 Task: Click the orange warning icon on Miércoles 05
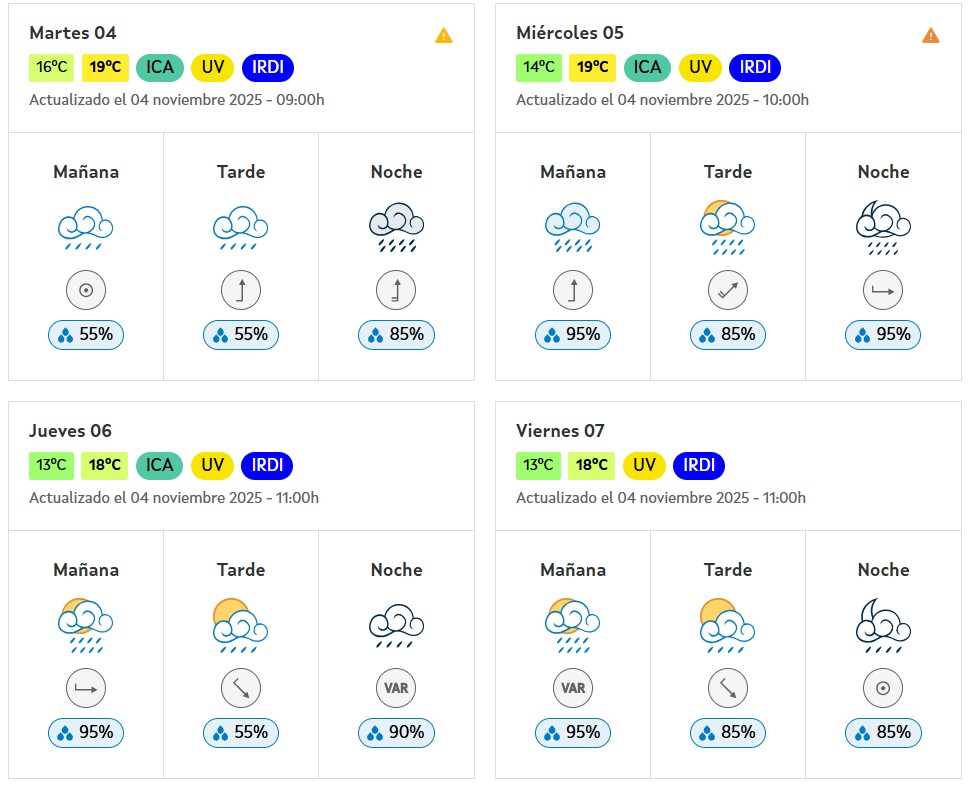tap(931, 35)
